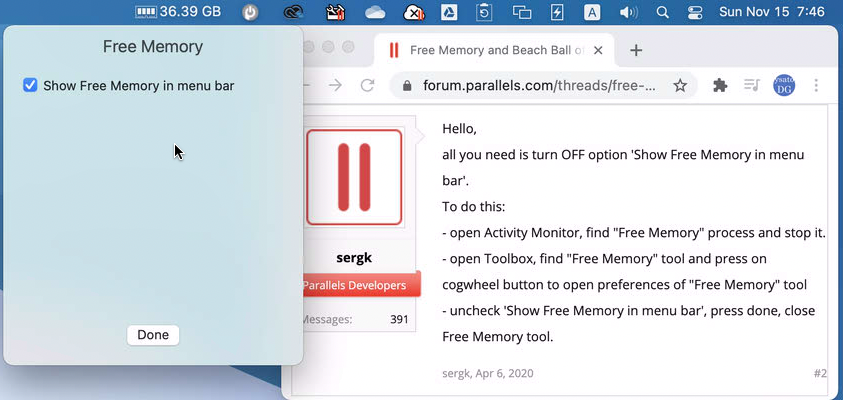Open a new browser tab
843x400 pixels.
click(636, 50)
